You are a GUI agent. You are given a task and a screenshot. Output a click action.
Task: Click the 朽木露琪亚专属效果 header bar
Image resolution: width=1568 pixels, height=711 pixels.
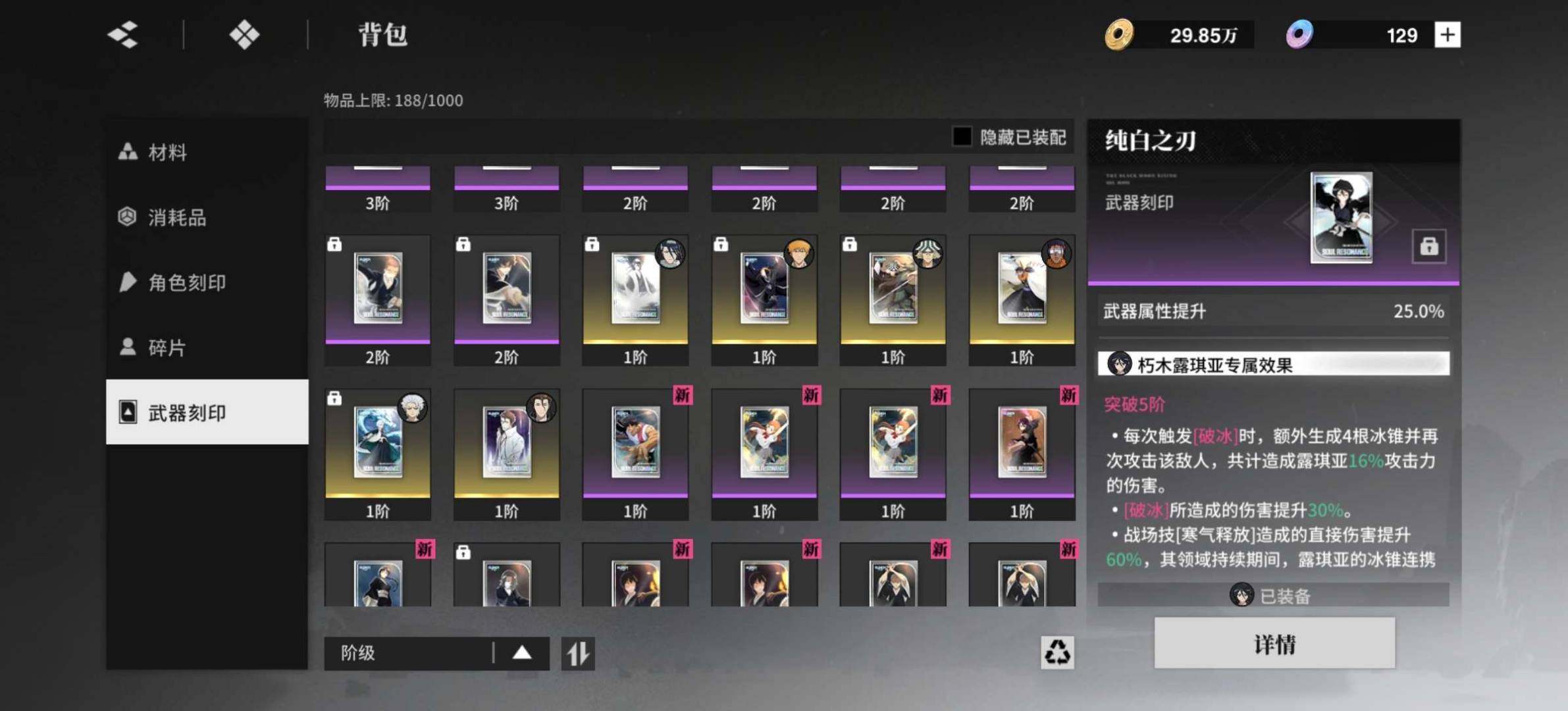[x=1273, y=364]
